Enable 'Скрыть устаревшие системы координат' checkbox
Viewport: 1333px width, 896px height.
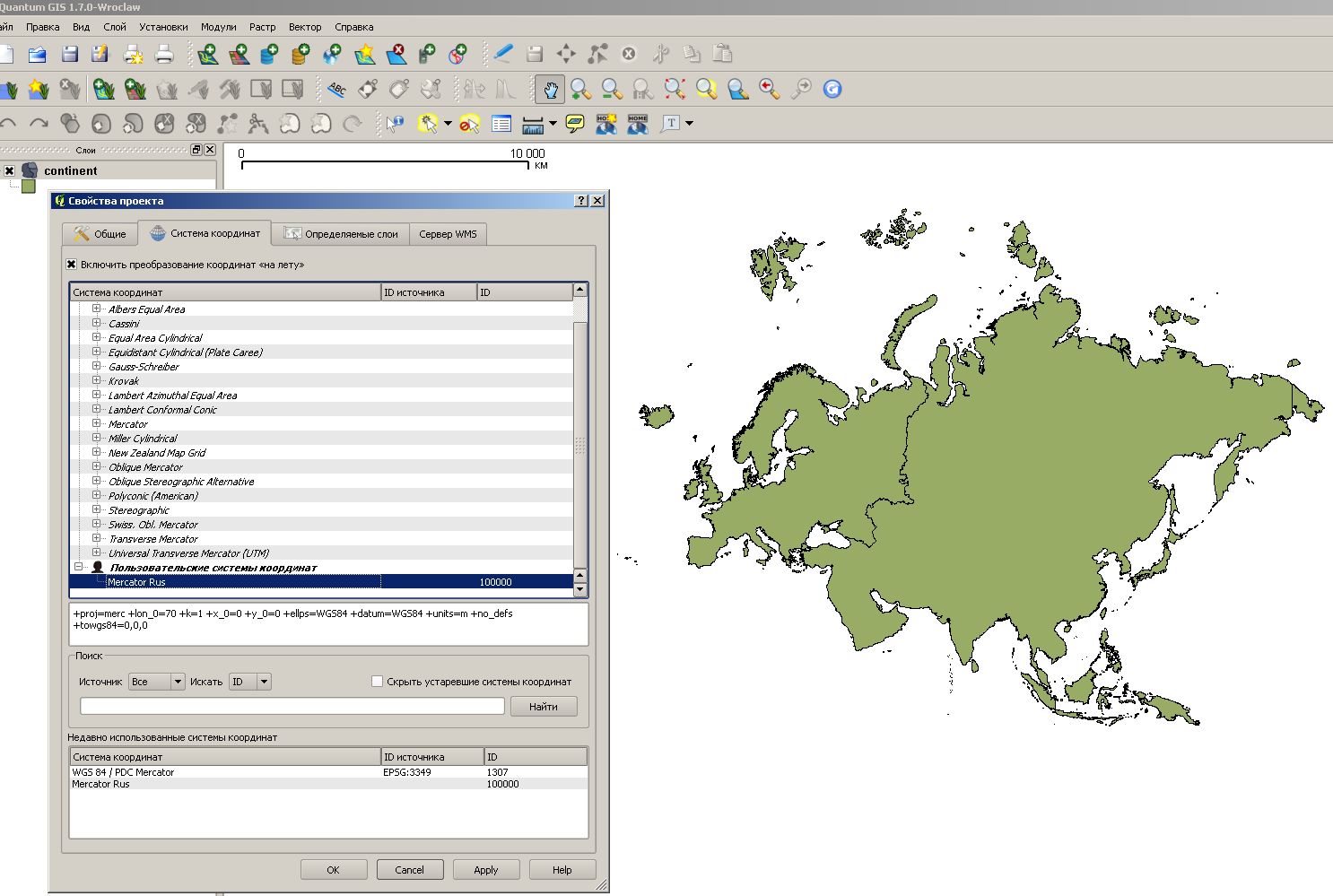click(x=377, y=681)
